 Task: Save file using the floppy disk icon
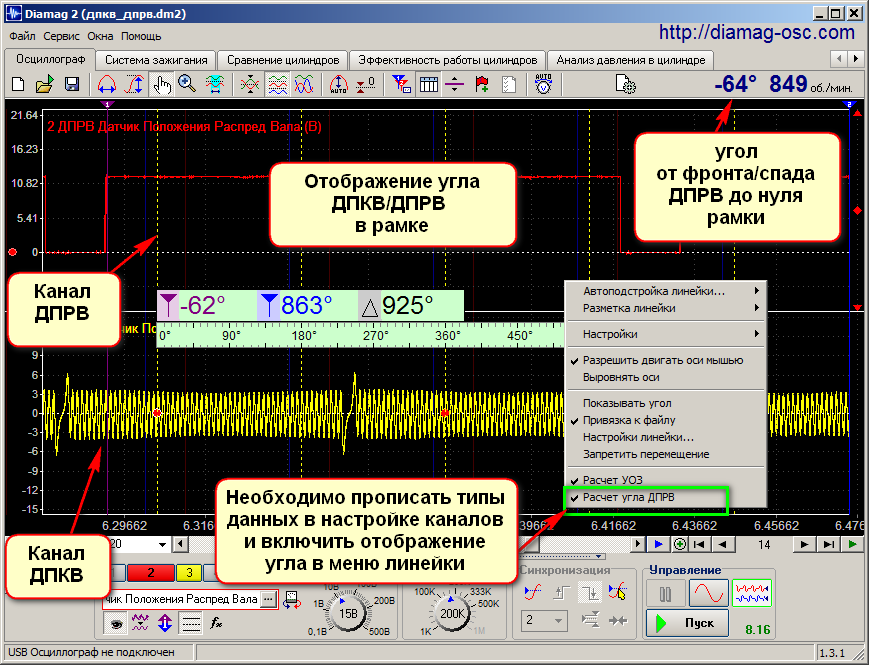[71, 84]
